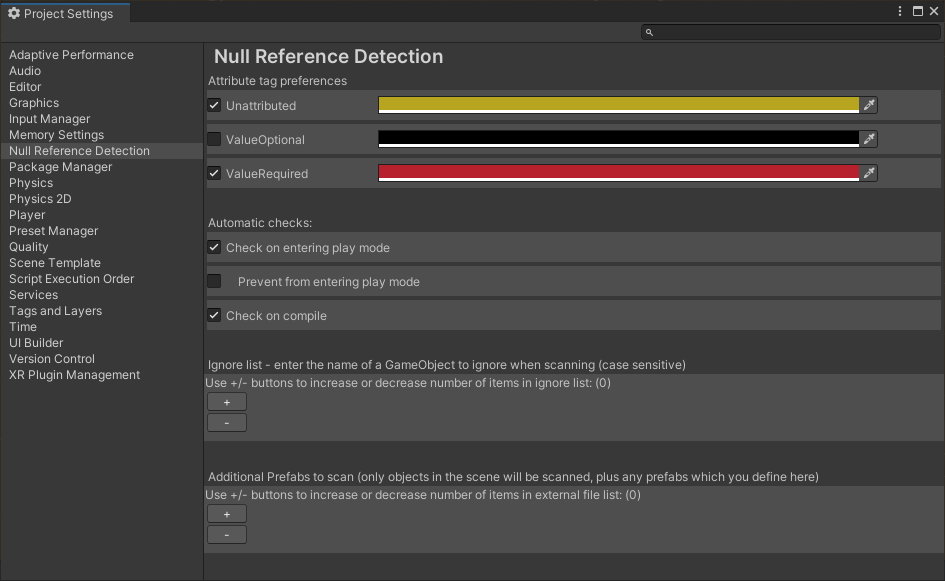Add an item to the ignore list
The width and height of the screenshot is (945, 581).
click(226, 402)
